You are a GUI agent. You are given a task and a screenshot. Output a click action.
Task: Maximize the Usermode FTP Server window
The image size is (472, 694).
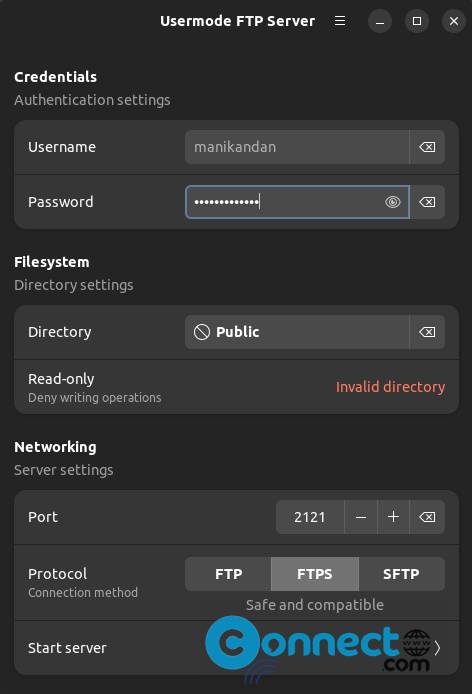417,21
